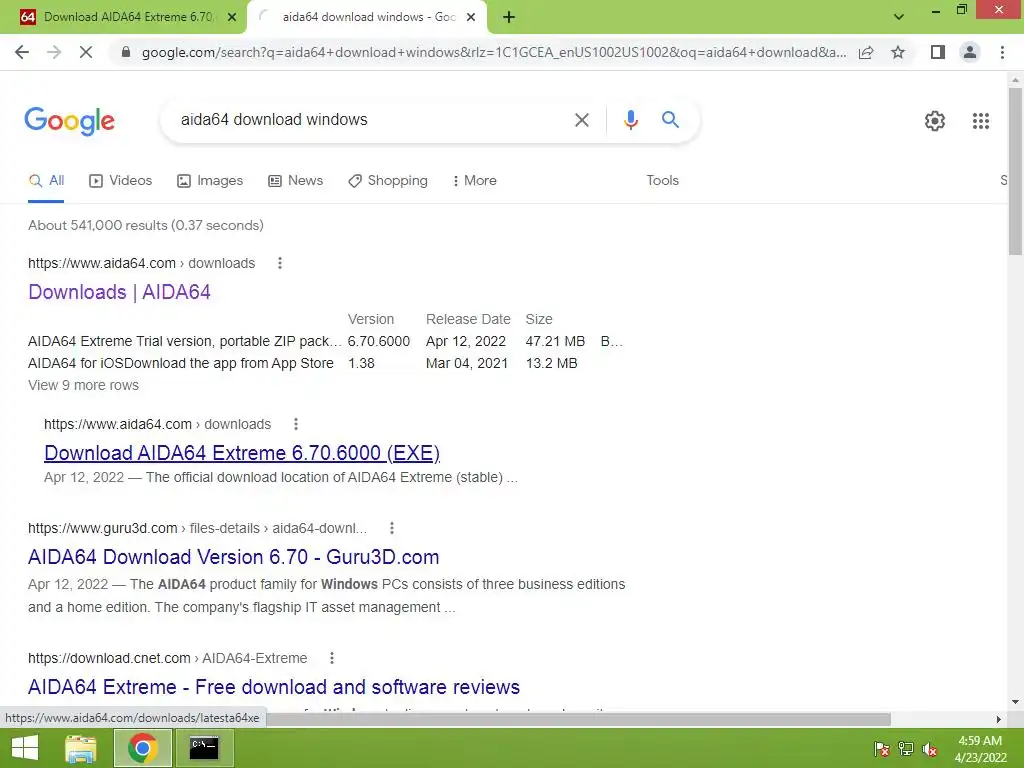Open Chrome profile avatar
The width and height of the screenshot is (1024, 768).
click(x=970, y=52)
